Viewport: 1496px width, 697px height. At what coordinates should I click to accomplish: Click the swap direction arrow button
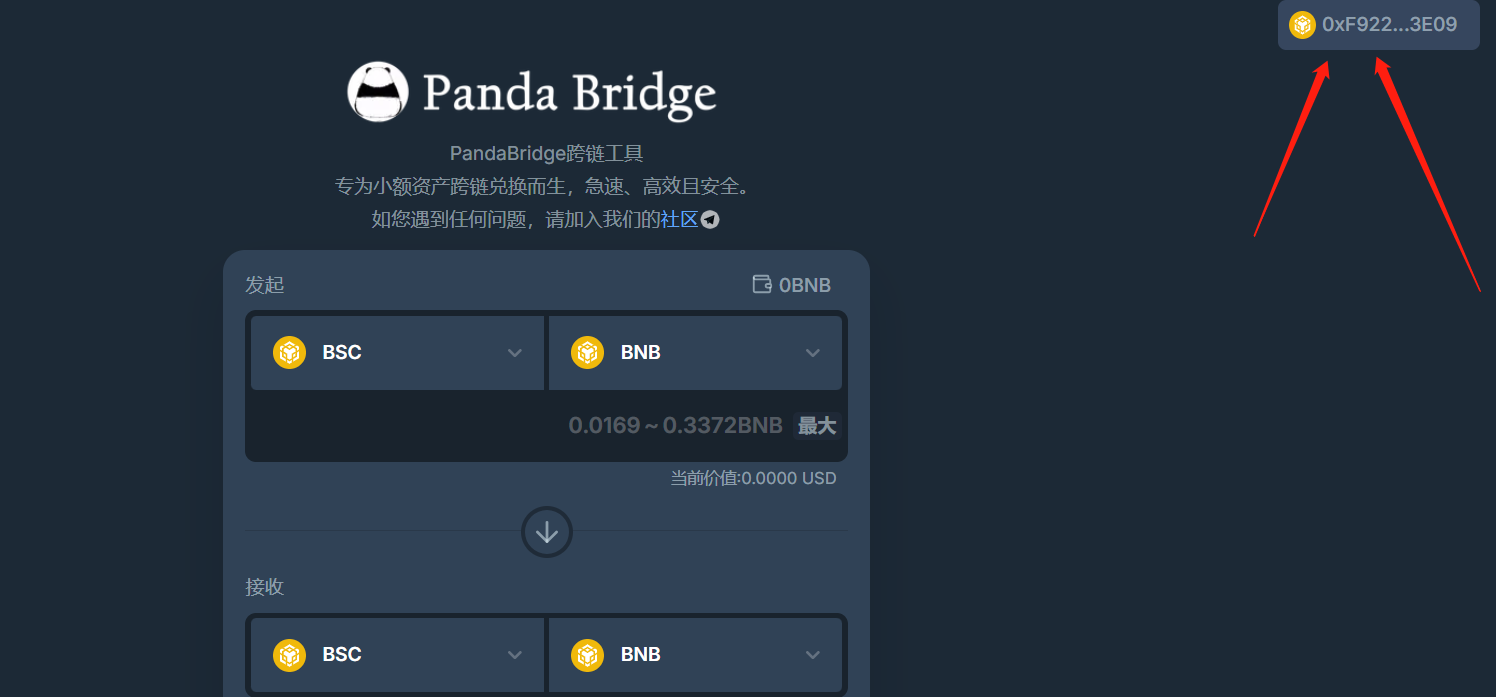pyautogui.click(x=547, y=532)
